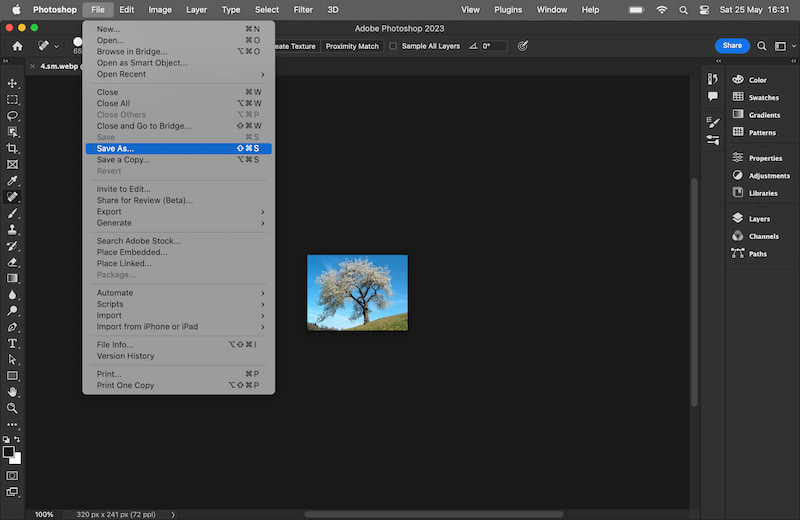Image resolution: width=800 pixels, height=520 pixels.
Task: Open the Brush Settings panel icon
Action: coord(713,122)
